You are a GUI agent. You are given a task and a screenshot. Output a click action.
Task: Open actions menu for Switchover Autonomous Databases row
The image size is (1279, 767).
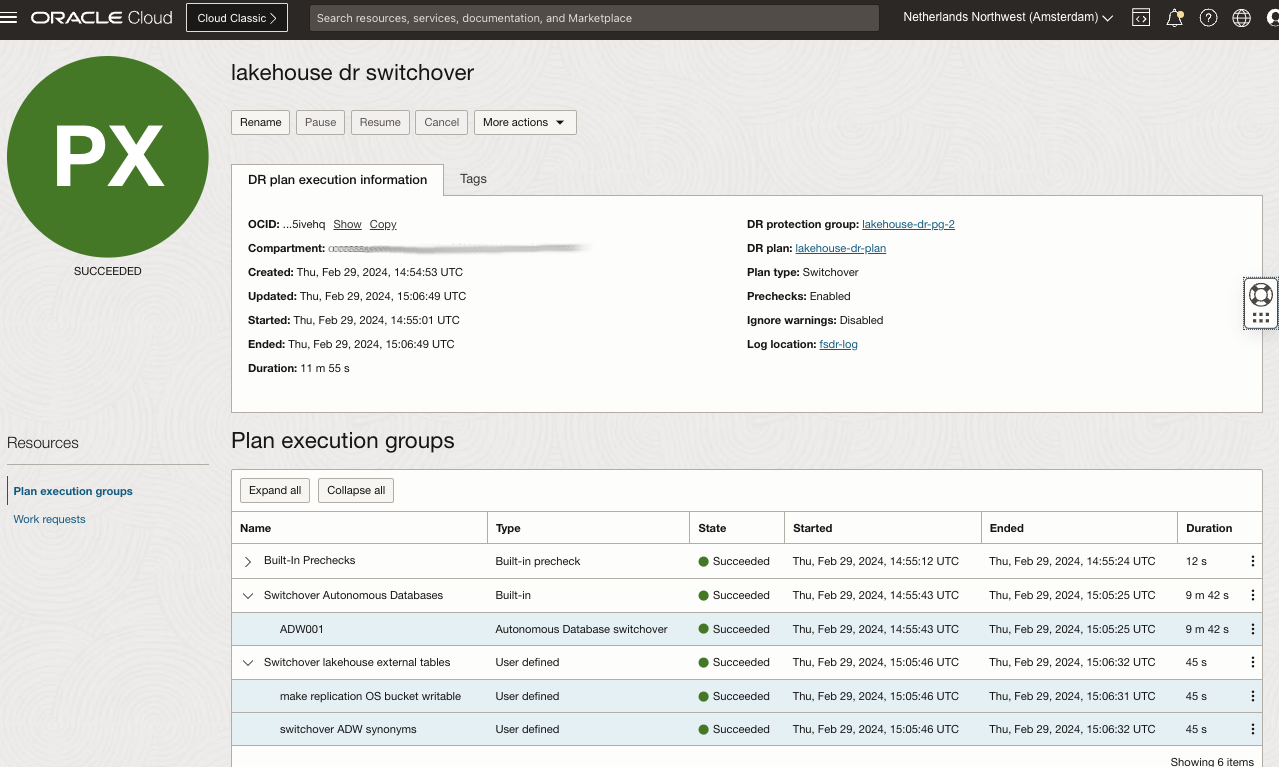coord(1252,595)
